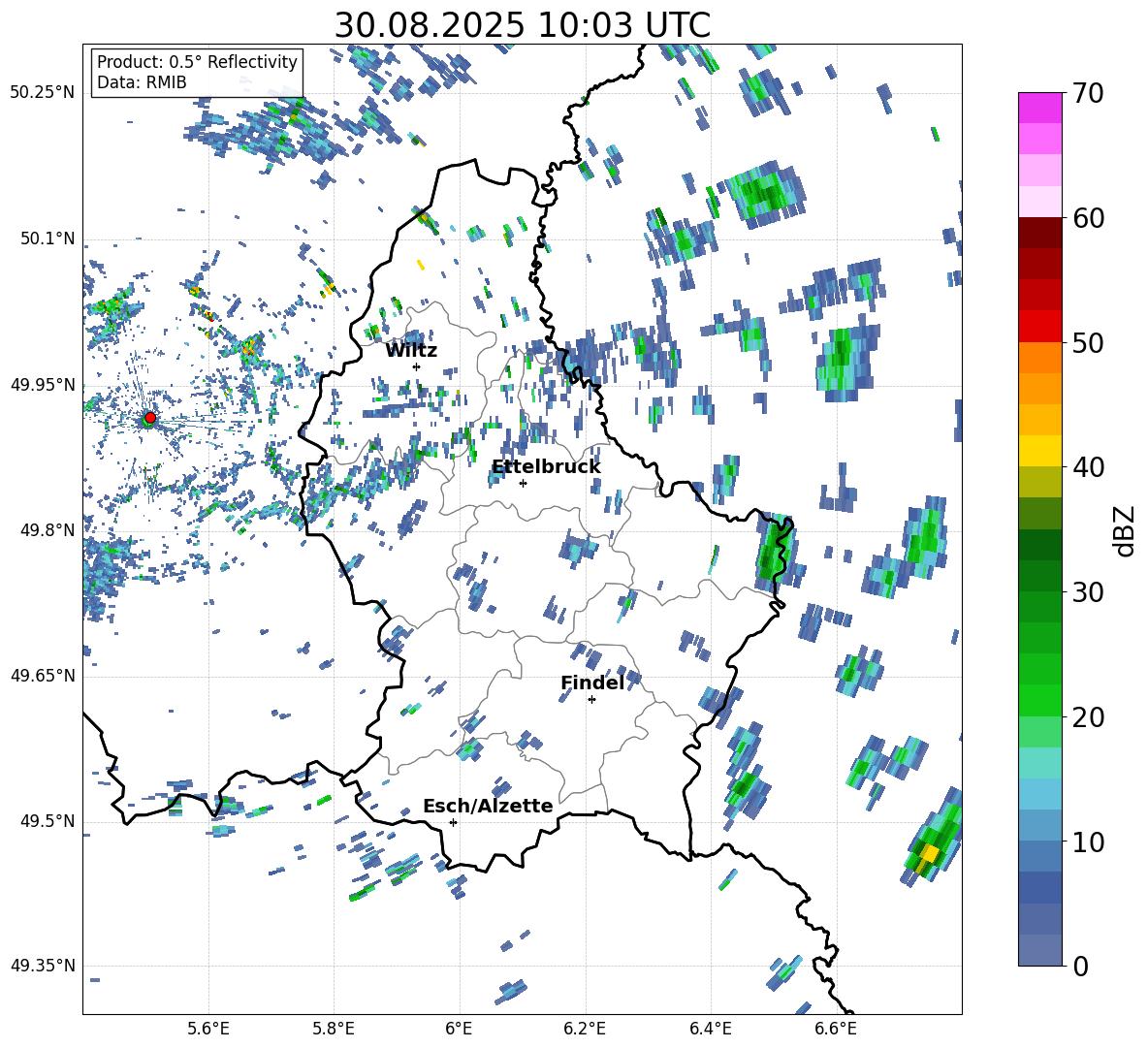Click the orange colorbar segment below 50
Viewport: 1148px width, 1048px height.
click(x=1039, y=358)
